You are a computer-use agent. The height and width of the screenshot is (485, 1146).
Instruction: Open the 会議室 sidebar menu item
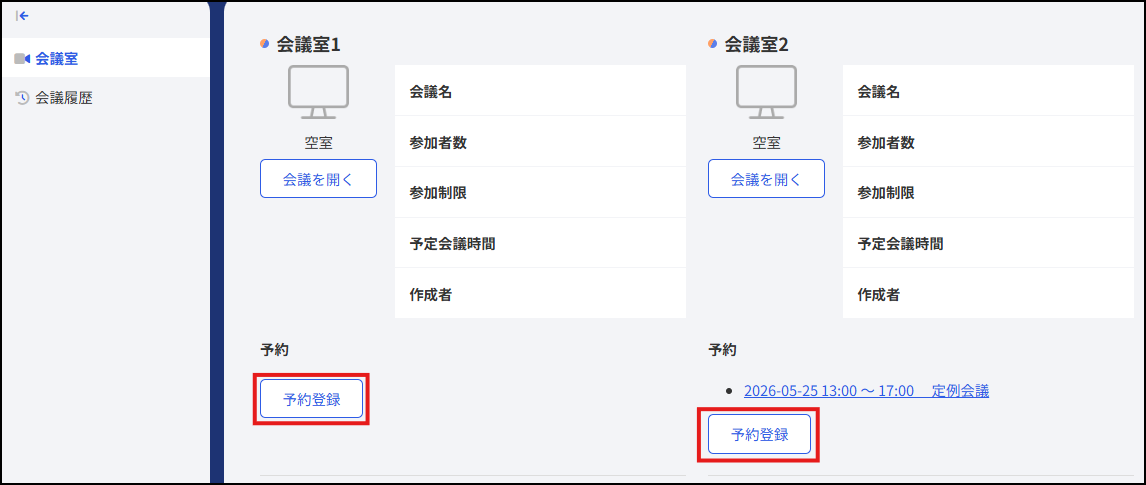click(x=105, y=58)
